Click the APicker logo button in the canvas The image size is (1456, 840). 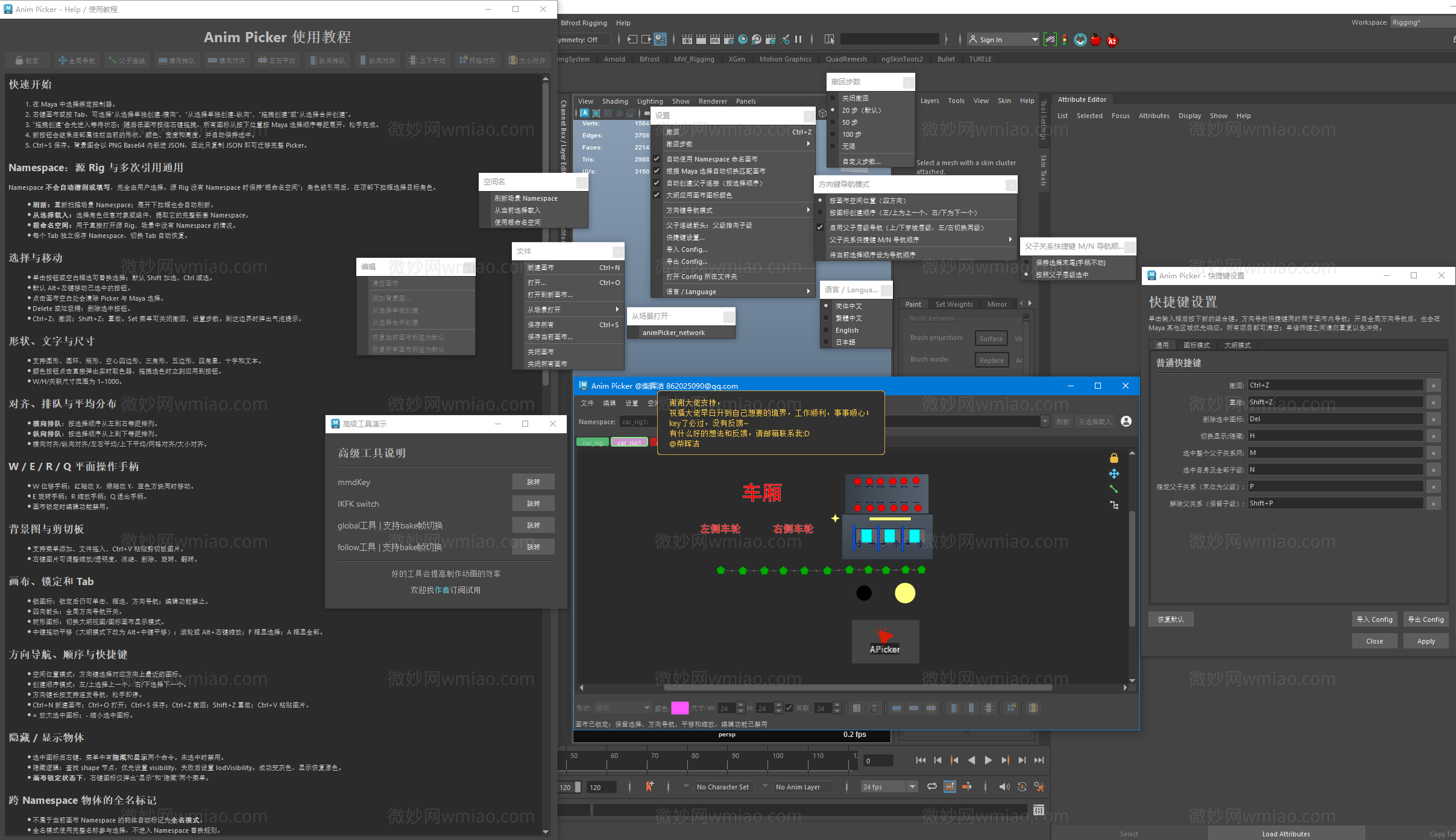(885, 641)
